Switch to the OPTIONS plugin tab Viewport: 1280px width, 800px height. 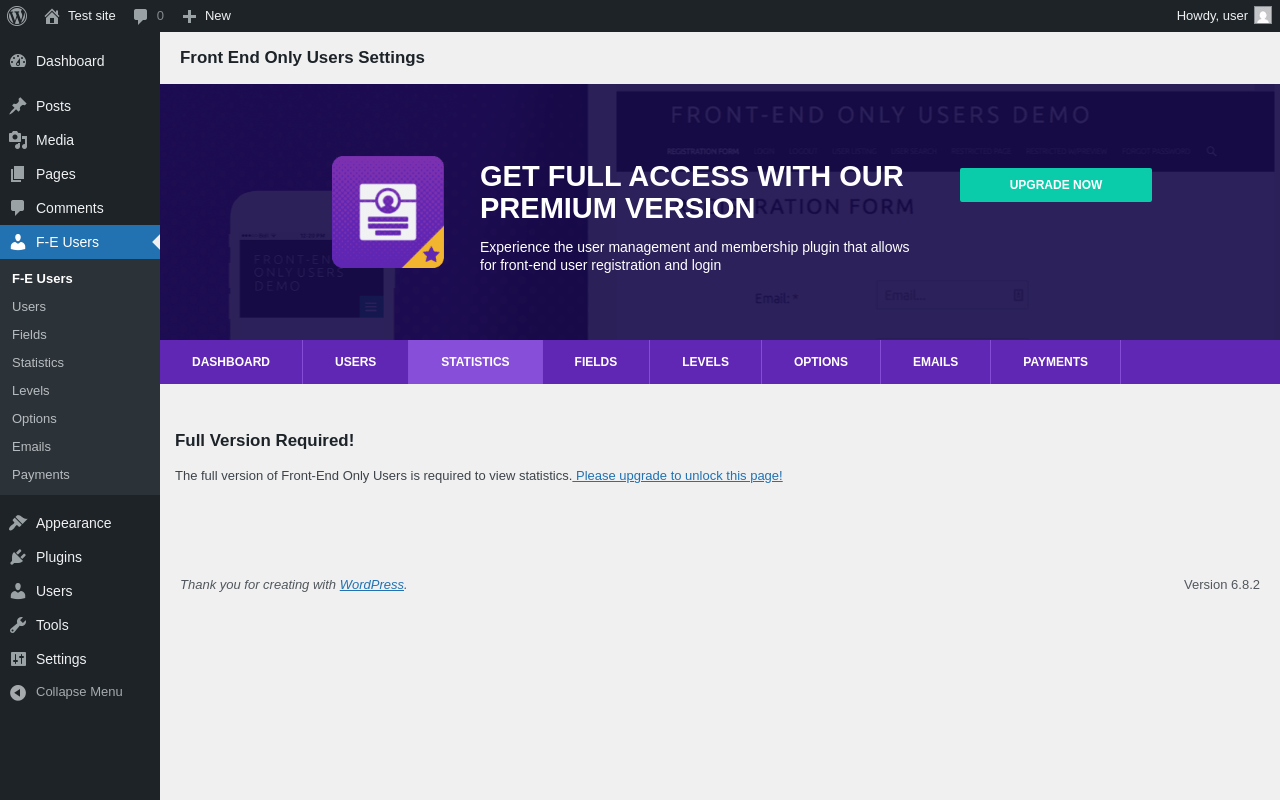pos(821,362)
